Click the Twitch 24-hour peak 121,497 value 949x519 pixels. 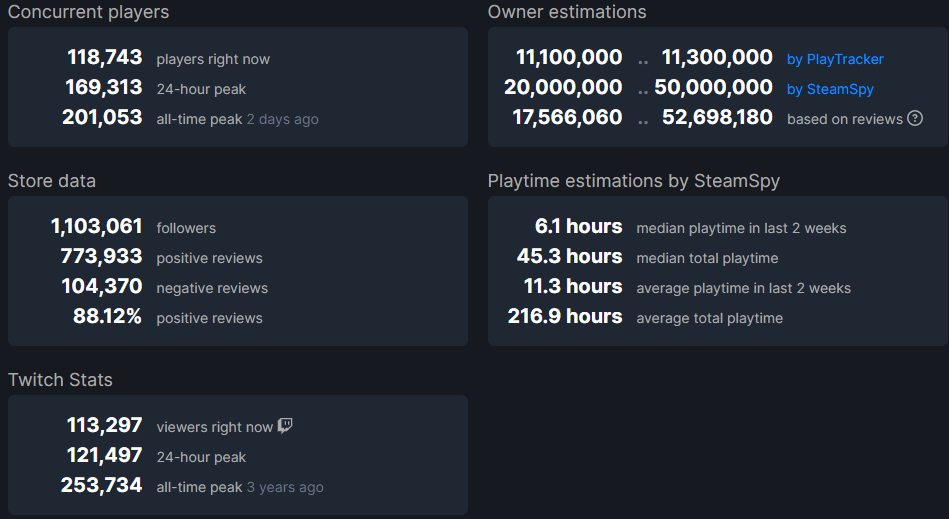point(105,455)
